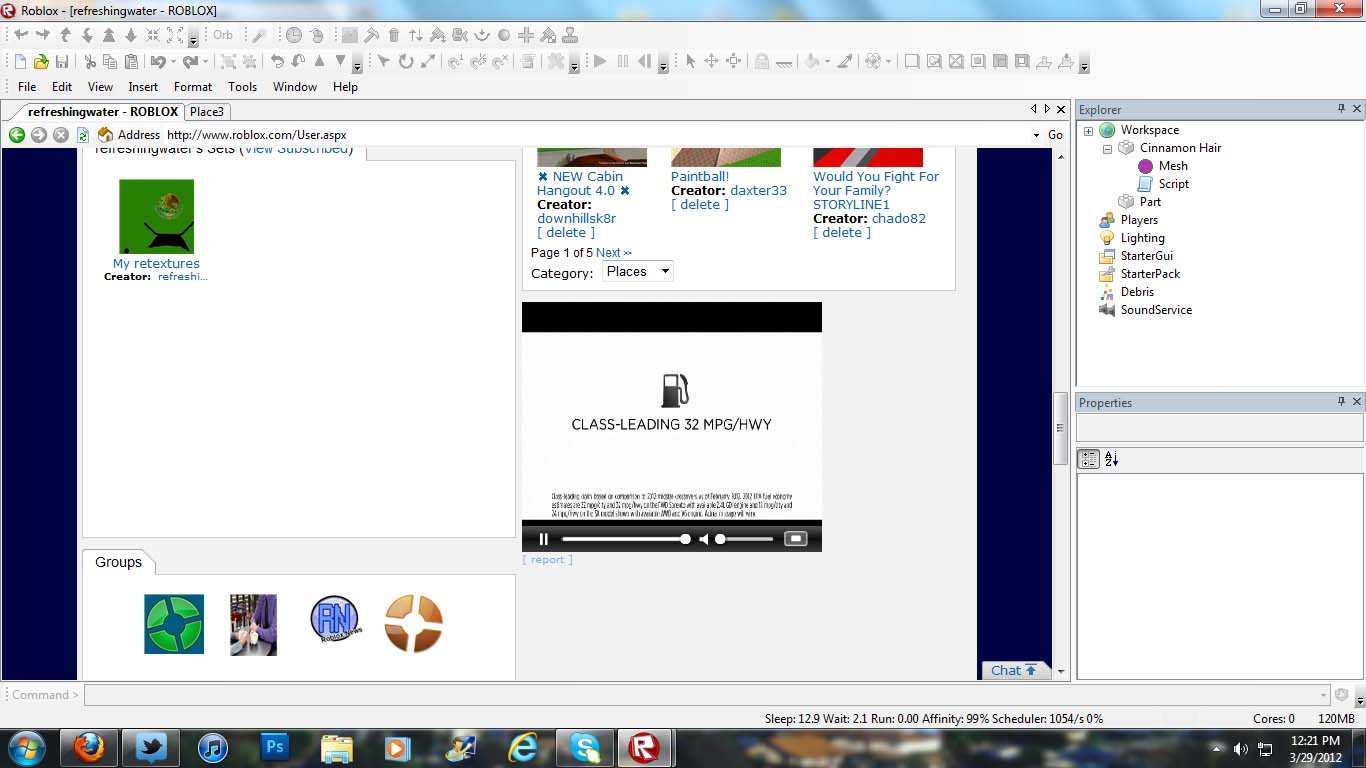Run the game with the Play icon
1366x768 pixels.
(x=600, y=62)
